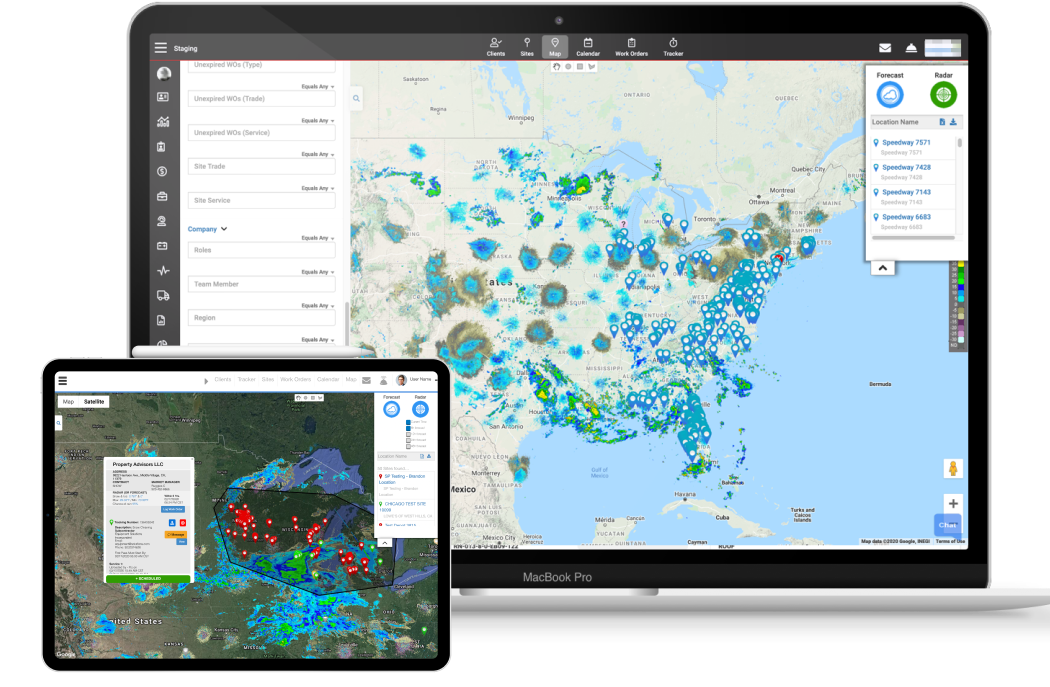Screen dimensions: 1050x687
Task: Switch tablet map to Map view
Action: 68,402
